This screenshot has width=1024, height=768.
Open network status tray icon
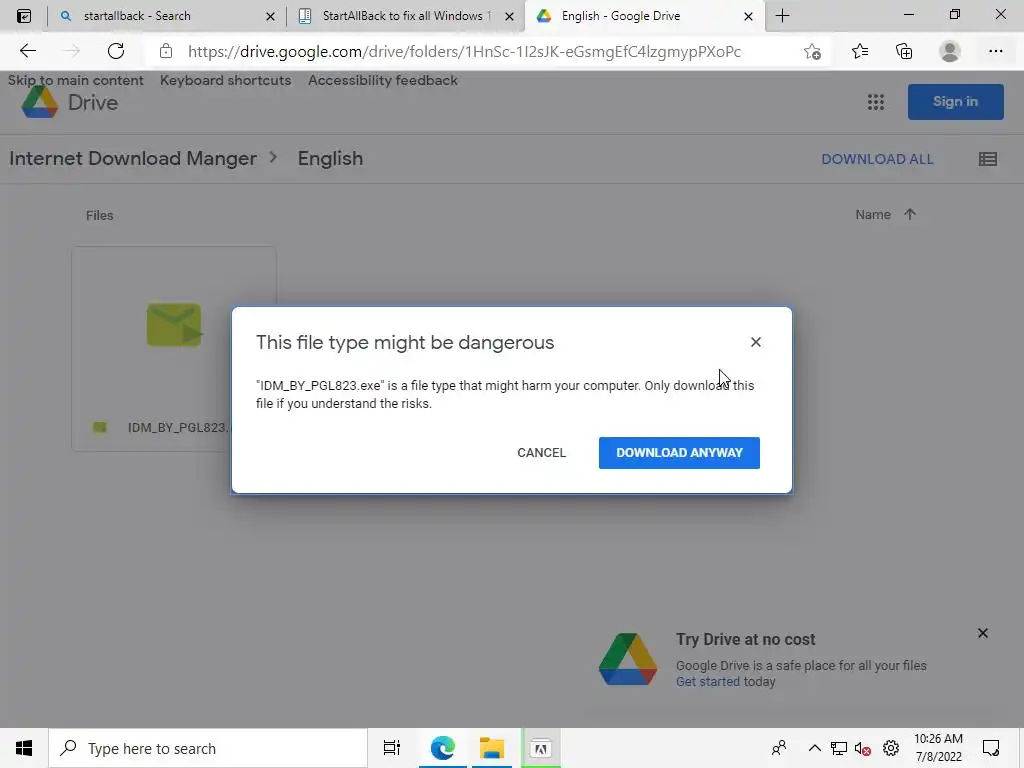tap(839, 748)
